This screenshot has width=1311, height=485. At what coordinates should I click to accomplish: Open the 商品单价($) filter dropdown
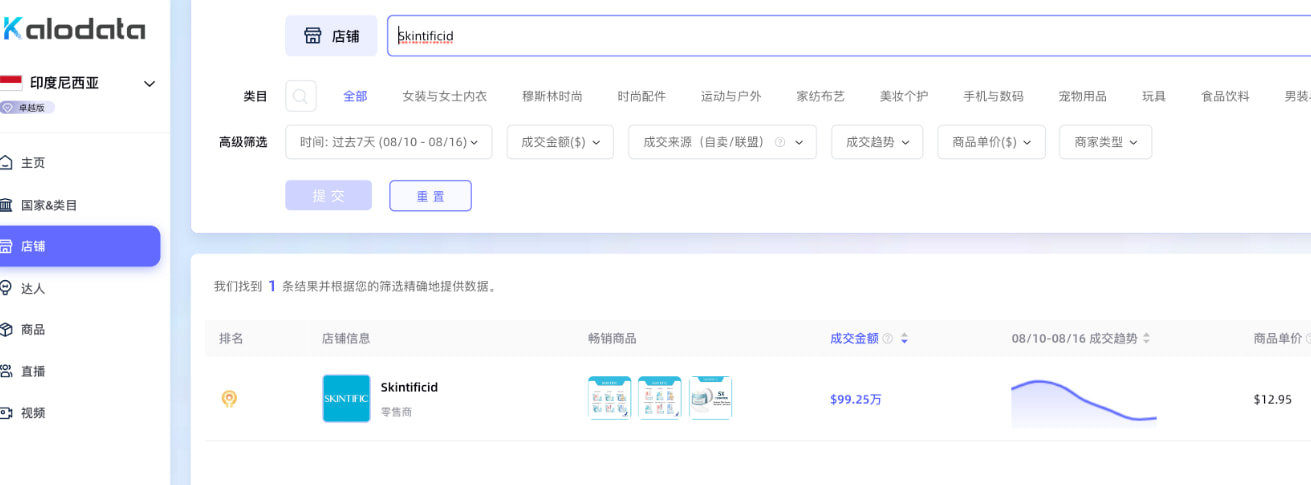pyautogui.click(x=991, y=142)
